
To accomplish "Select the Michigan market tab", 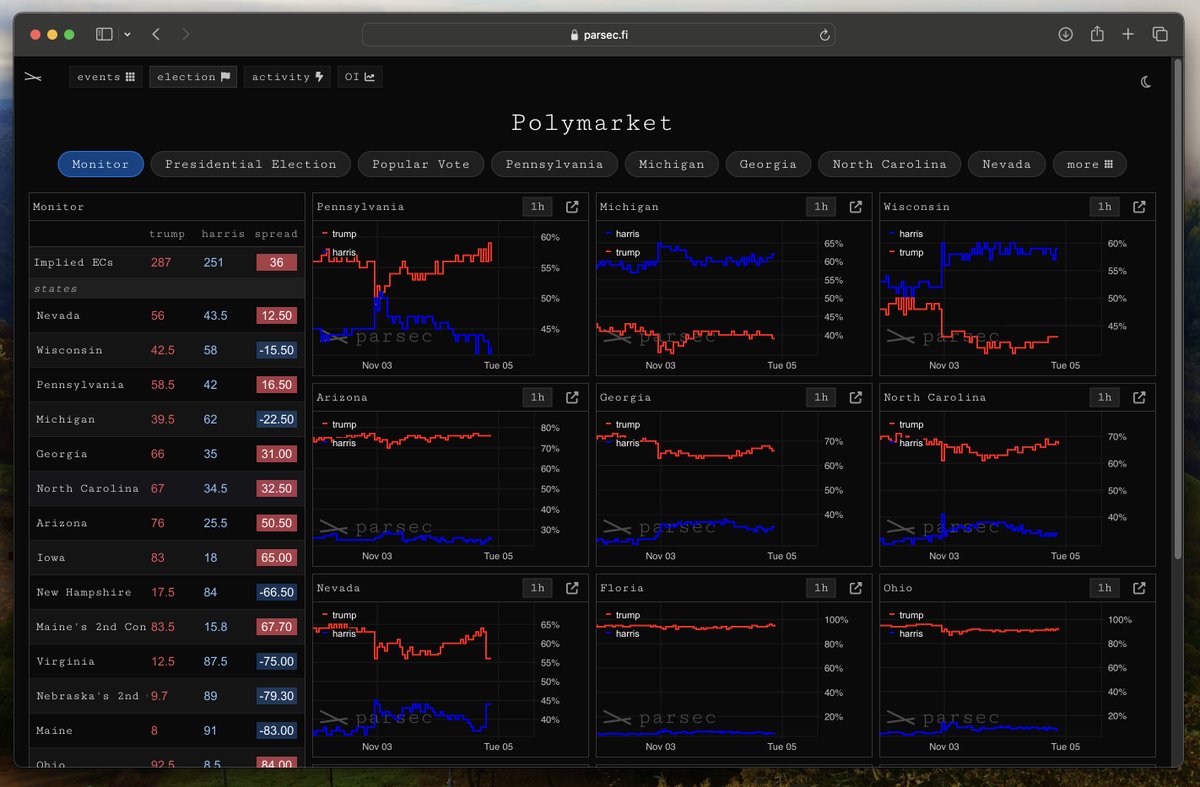I will coord(671,164).
